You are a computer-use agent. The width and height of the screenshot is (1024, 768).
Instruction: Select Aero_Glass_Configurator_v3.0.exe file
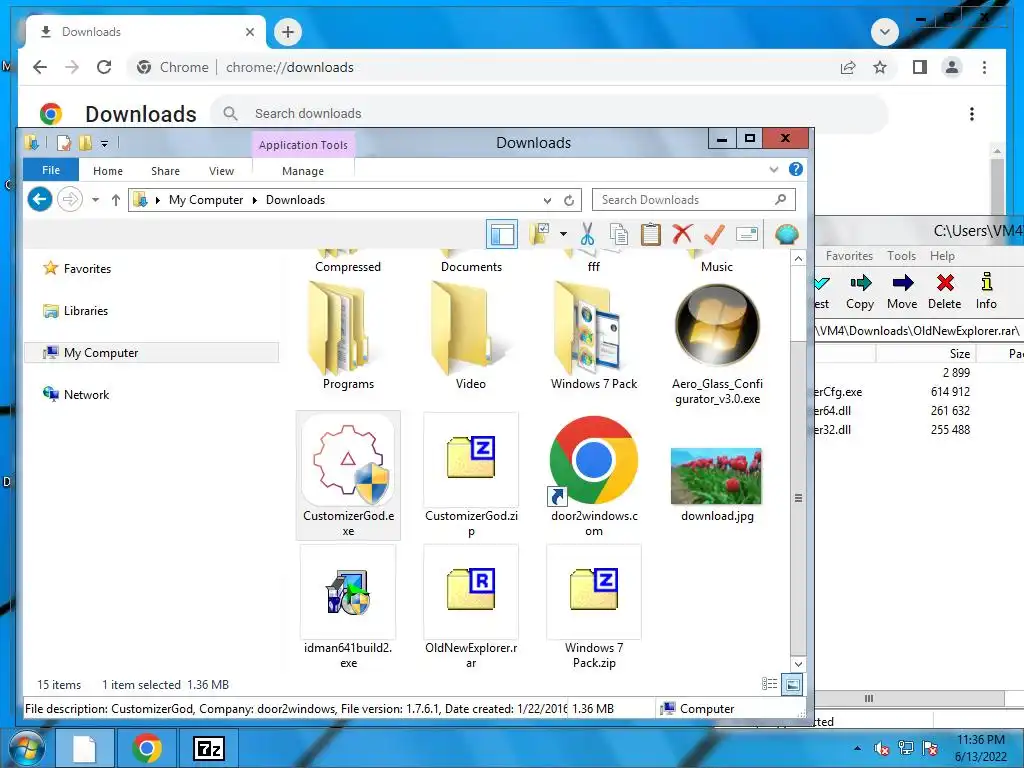point(717,343)
